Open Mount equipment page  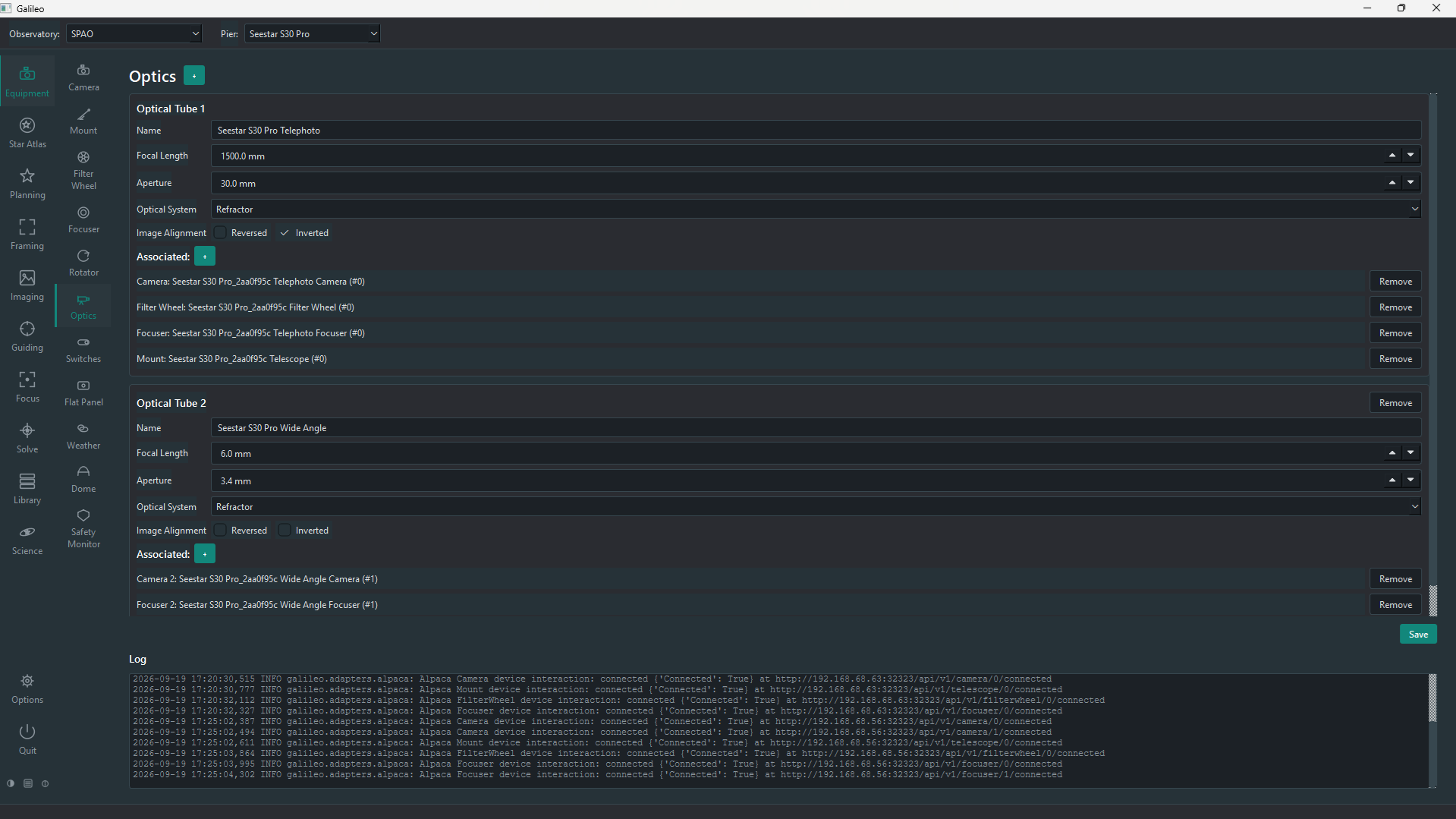[83, 121]
